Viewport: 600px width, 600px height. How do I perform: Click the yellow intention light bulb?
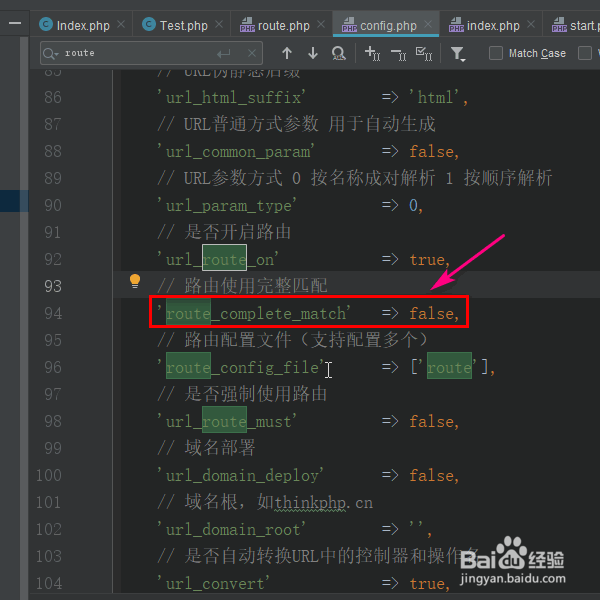click(135, 281)
